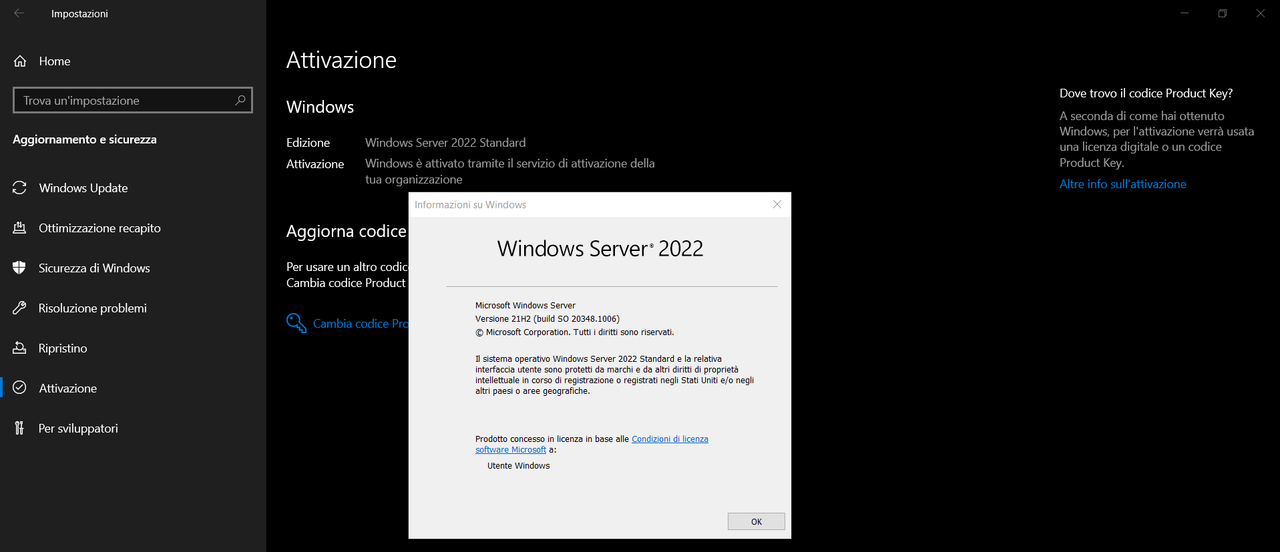Click the Attivazione page heading
The width and height of the screenshot is (1280, 552).
point(341,60)
